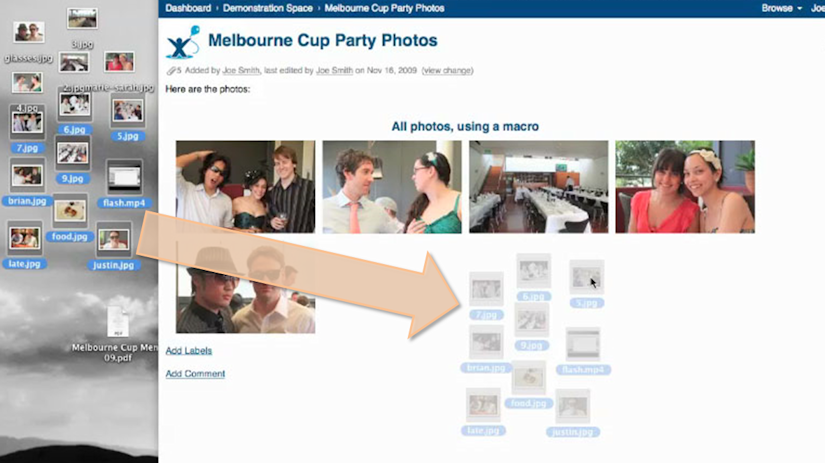Open the Browse dropdown menu

(x=781, y=8)
